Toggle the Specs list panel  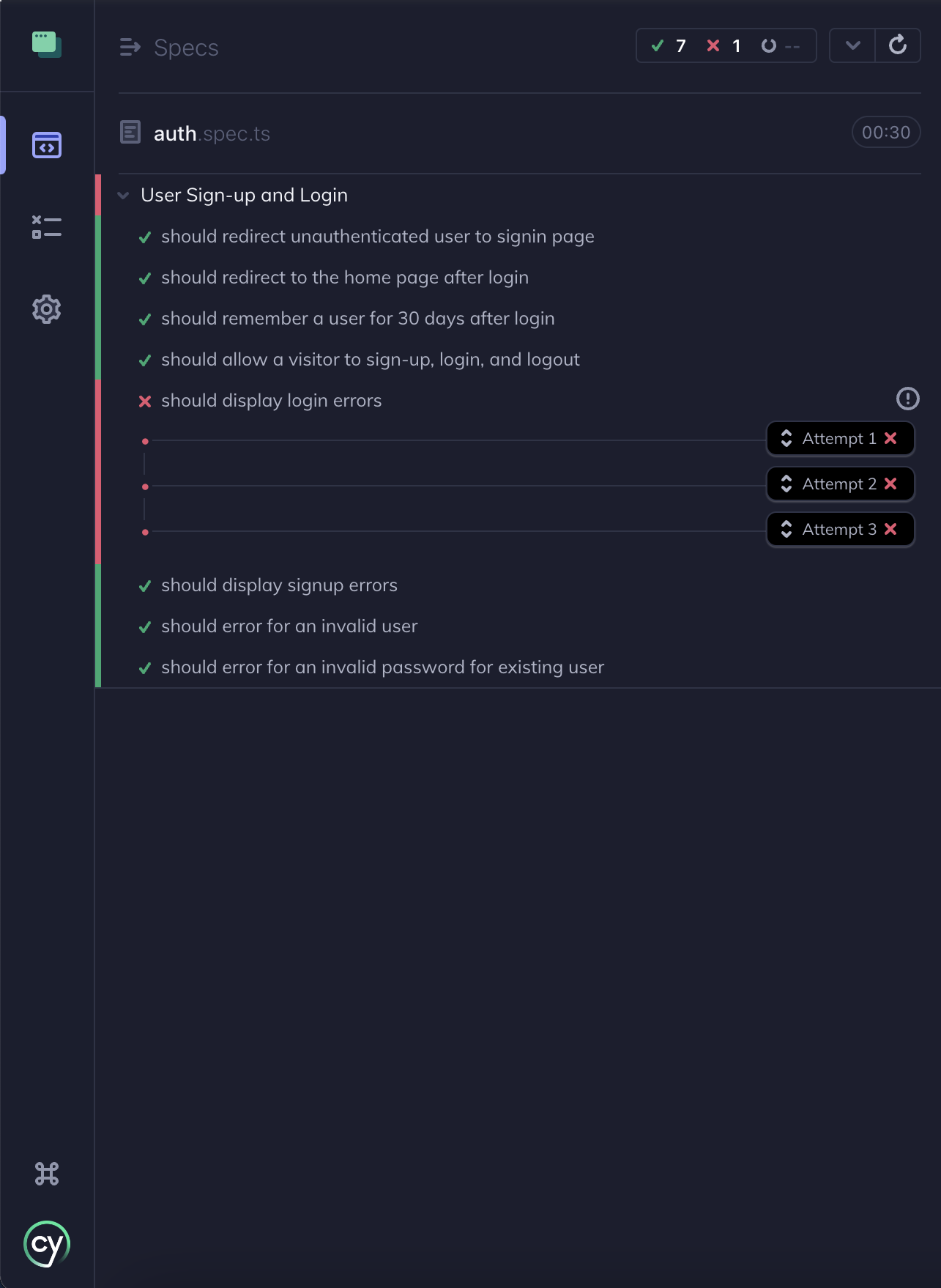tap(130, 48)
